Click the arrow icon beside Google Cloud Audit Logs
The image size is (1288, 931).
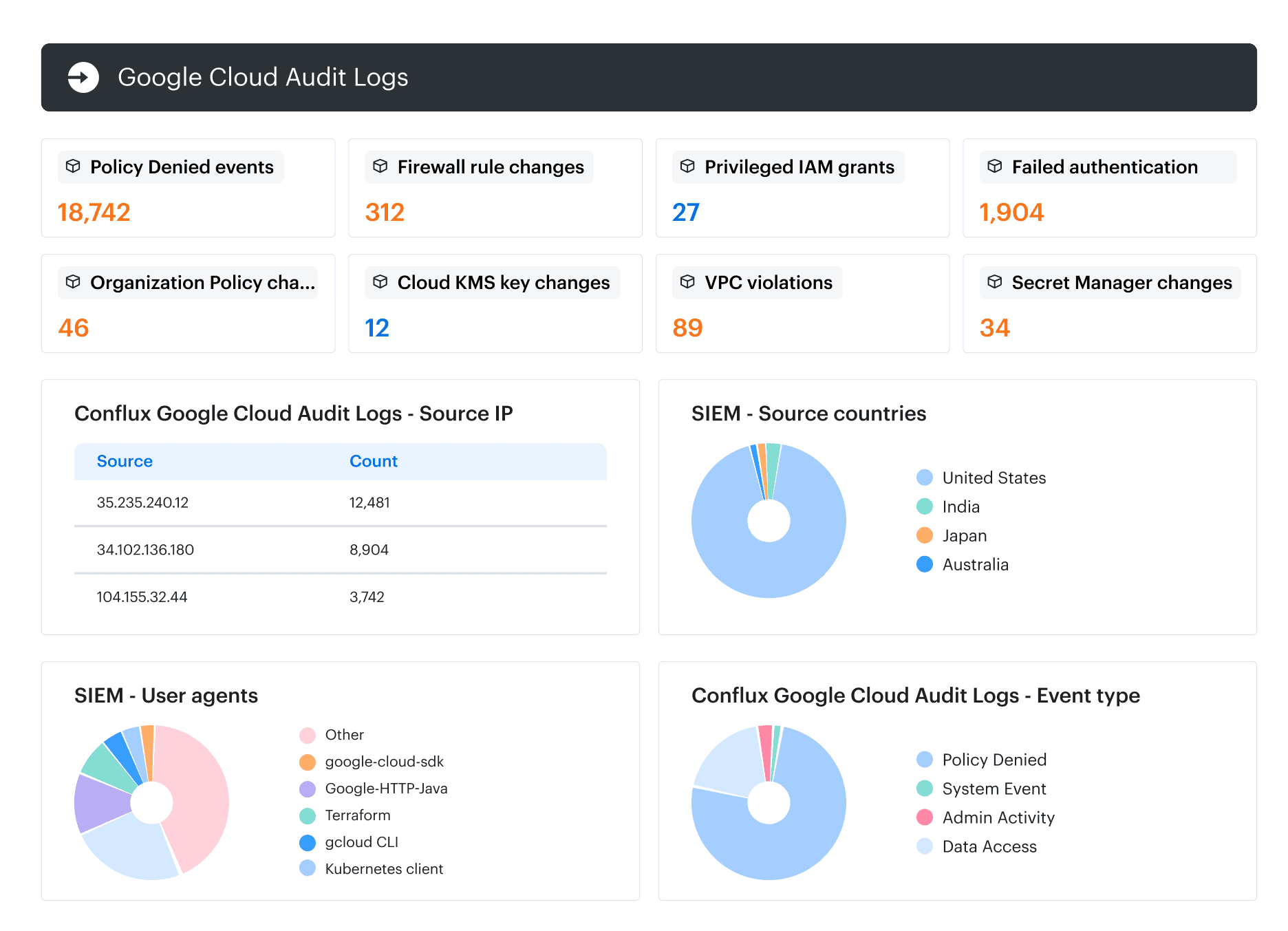(x=83, y=77)
